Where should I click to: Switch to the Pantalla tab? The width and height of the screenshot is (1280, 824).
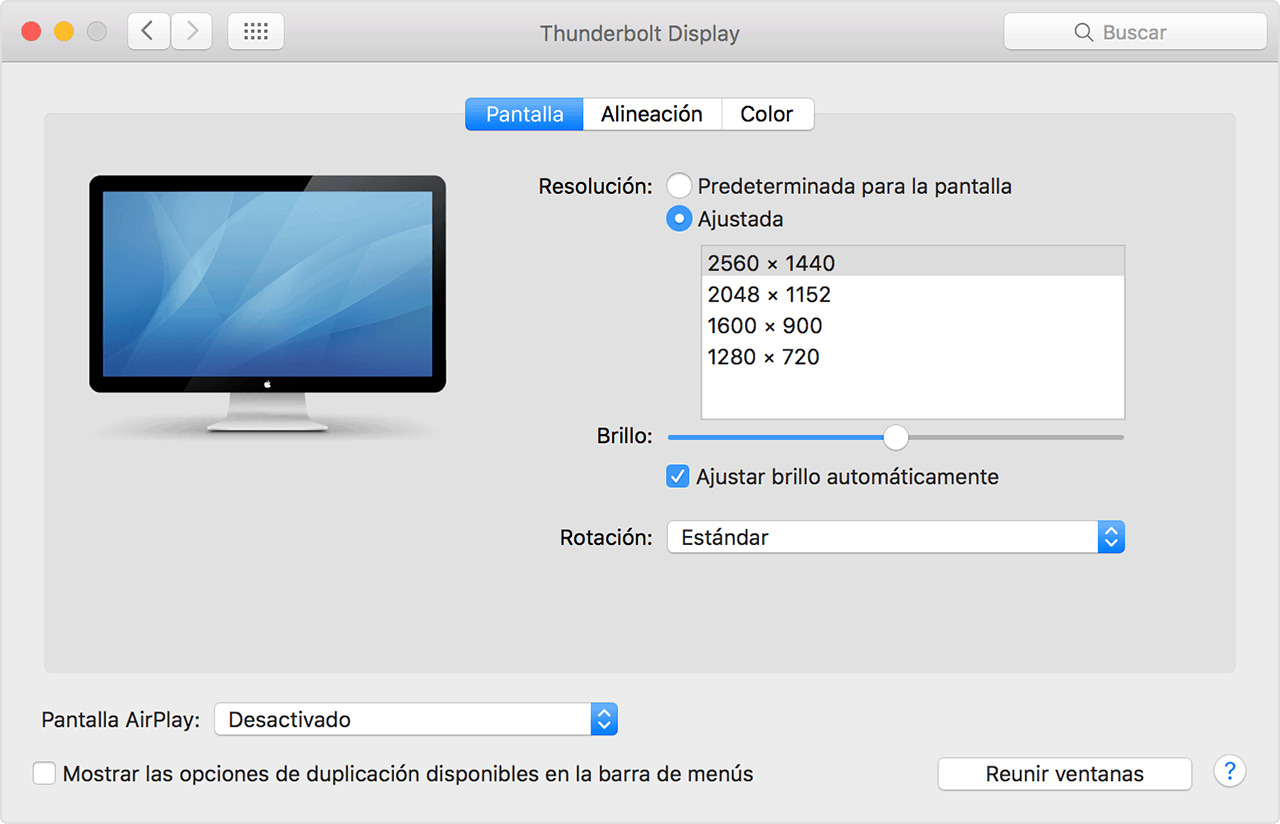tap(525, 114)
